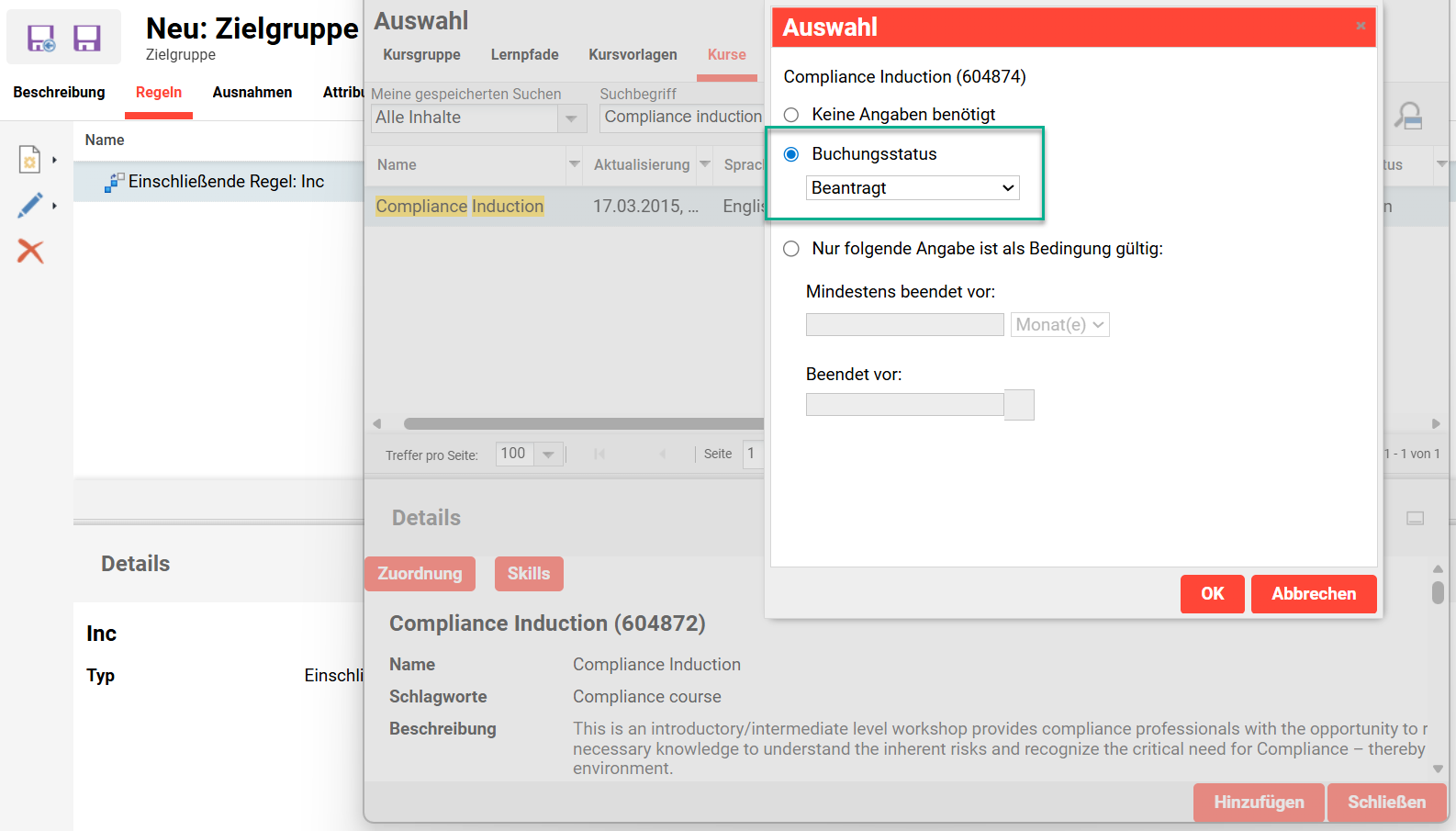This screenshot has width=1456, height=831.
Task: Click the new rule document icon
Action: (x=29, y=160)
